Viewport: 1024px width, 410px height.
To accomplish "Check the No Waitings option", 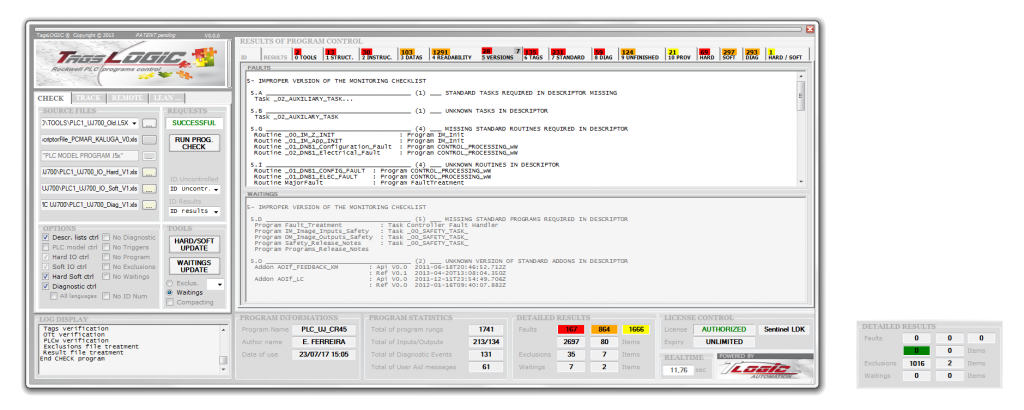I will (106, 277).
